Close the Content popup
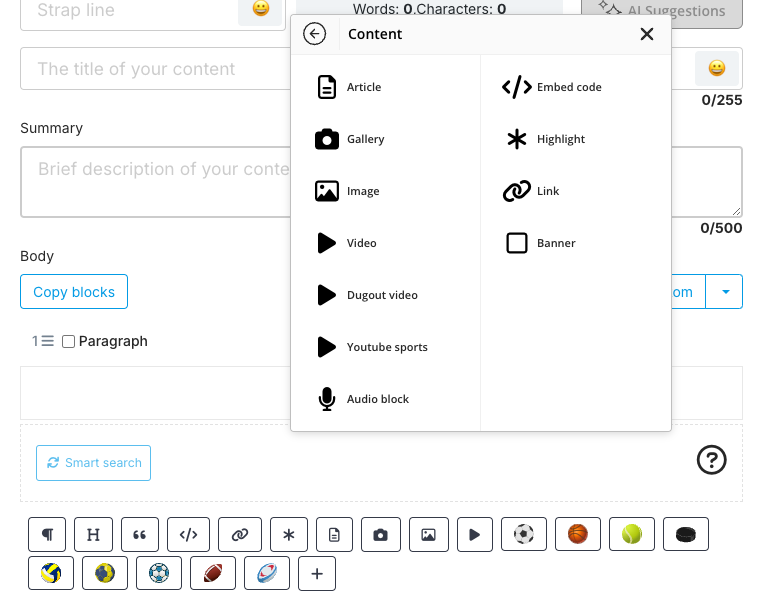Viewport: 763px width, 605px height. 647,34
